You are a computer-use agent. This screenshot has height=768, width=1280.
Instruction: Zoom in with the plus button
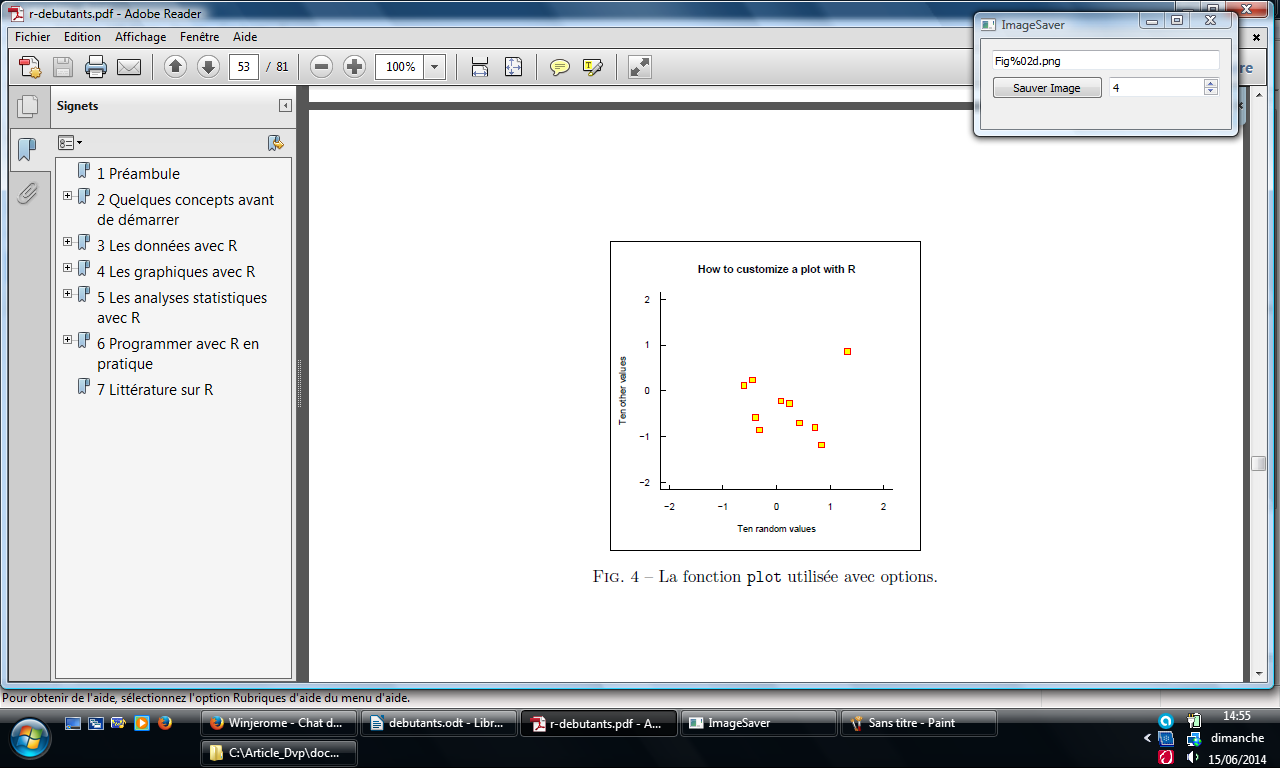(x=354, y=67)
